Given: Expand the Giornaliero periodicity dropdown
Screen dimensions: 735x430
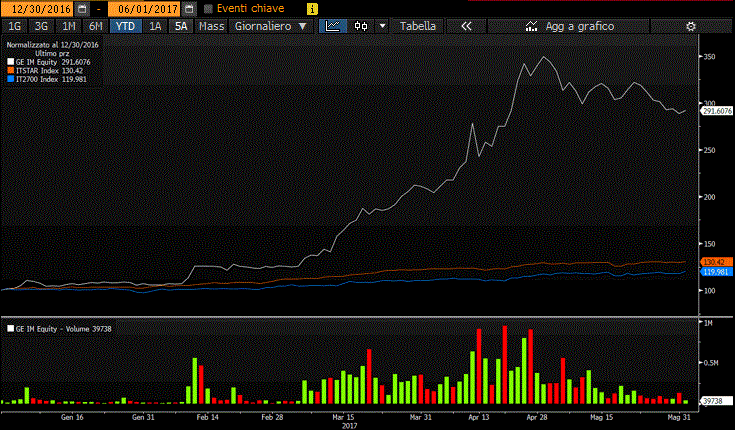Looking at the screenshot, I should click(271, 26).
